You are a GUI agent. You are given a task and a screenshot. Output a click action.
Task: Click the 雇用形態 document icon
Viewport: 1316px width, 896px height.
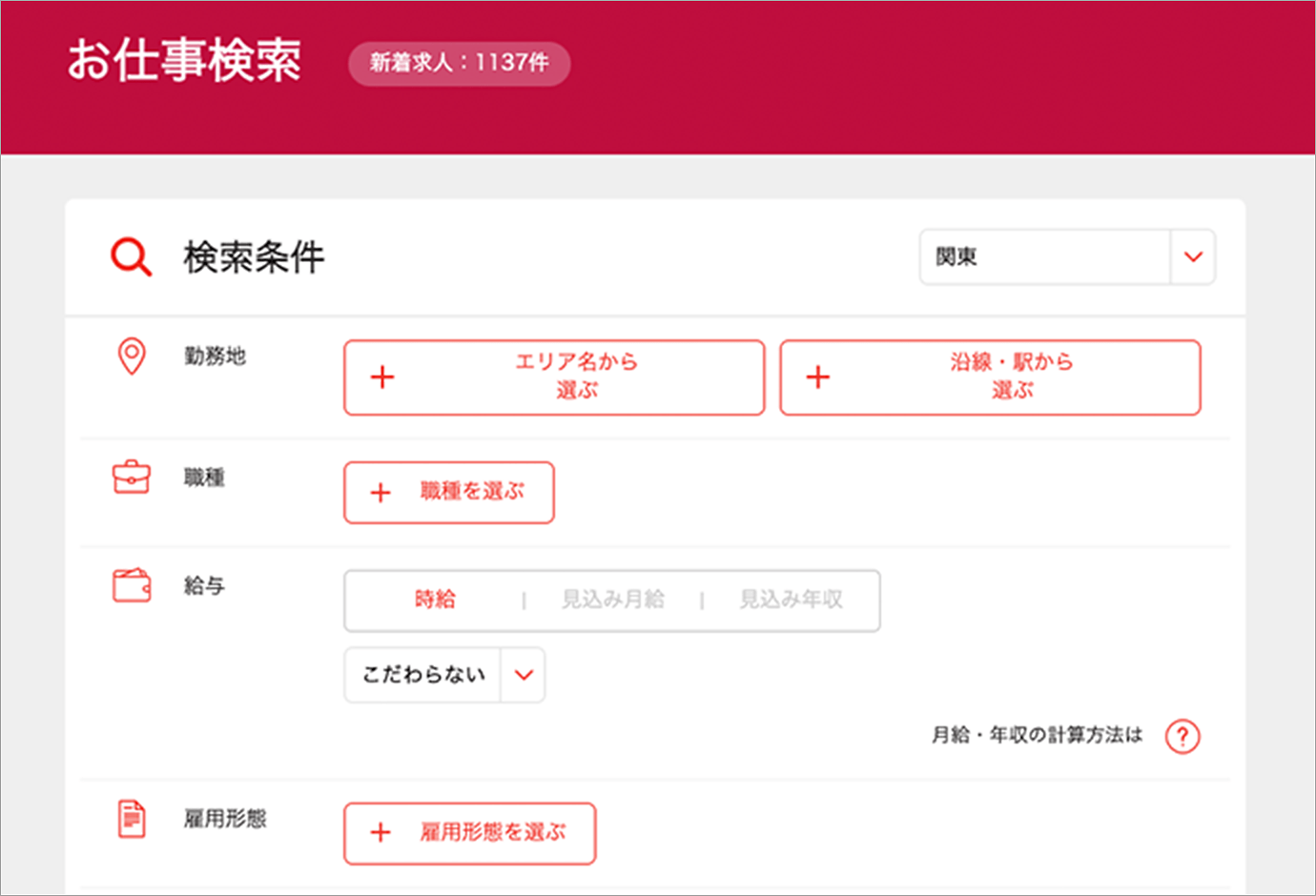132,819
